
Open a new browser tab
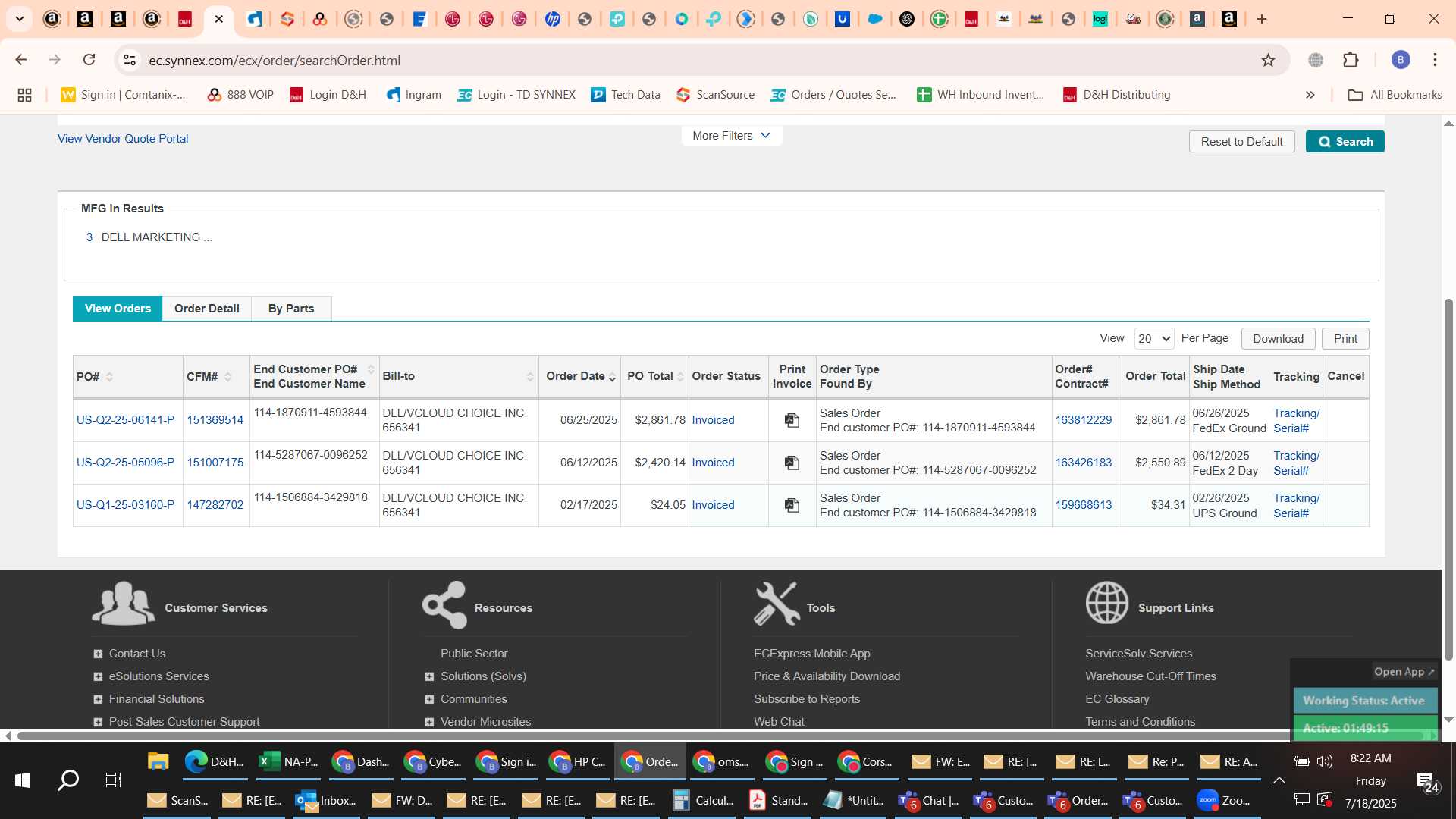1262,19
